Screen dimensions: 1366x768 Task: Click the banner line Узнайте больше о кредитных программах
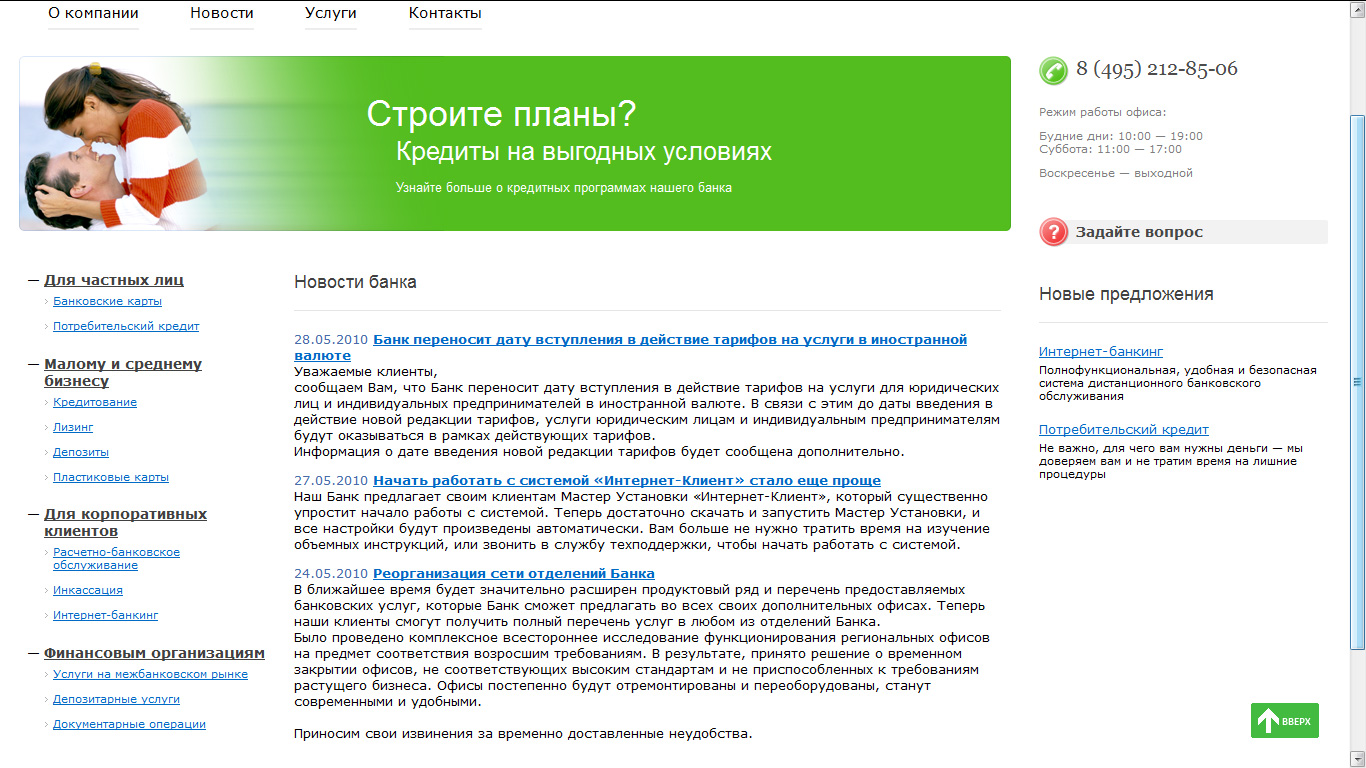[x=564, y=187]
